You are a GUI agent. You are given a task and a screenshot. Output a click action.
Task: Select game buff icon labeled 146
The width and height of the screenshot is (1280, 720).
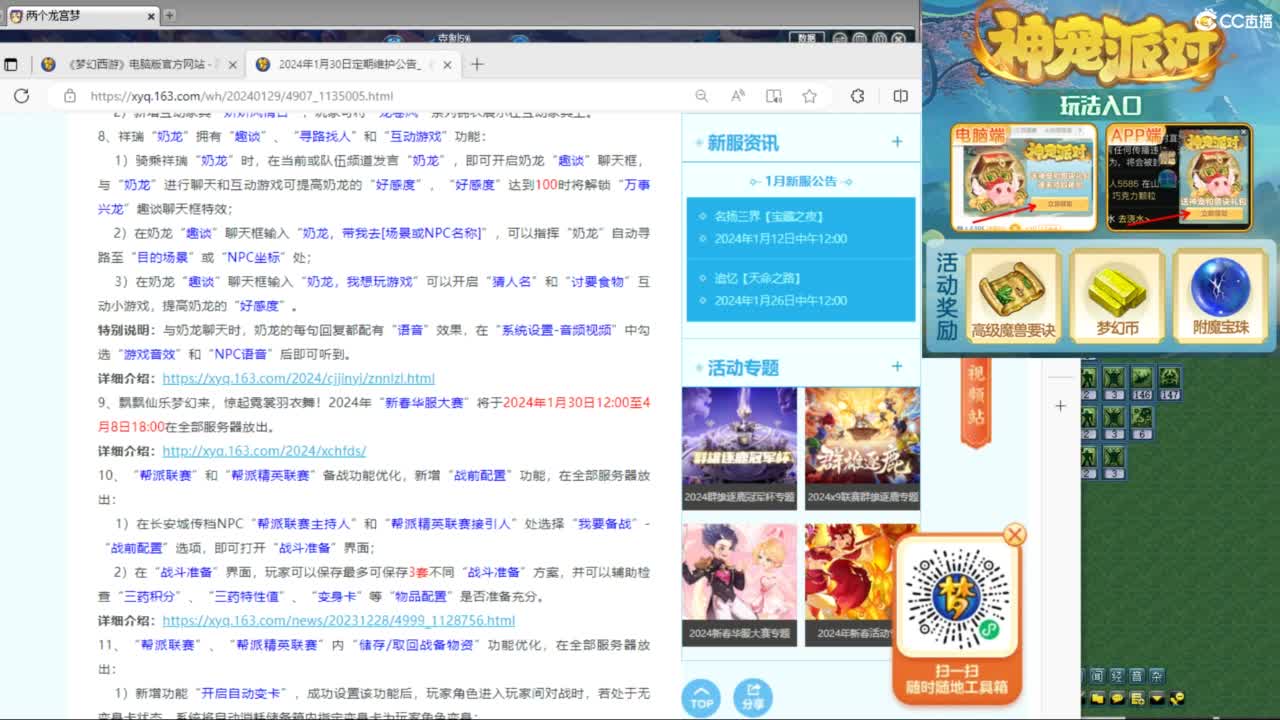1141,382
